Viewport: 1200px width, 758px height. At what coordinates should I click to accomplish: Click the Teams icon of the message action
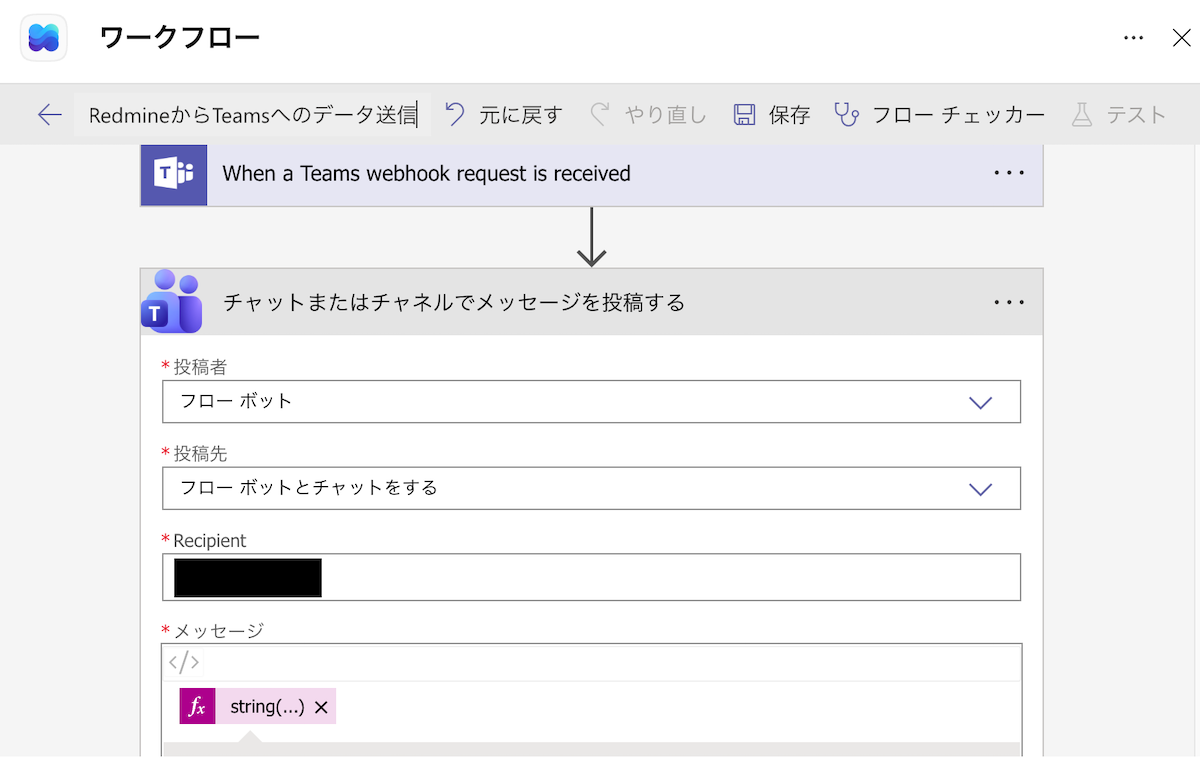[172, 302]
